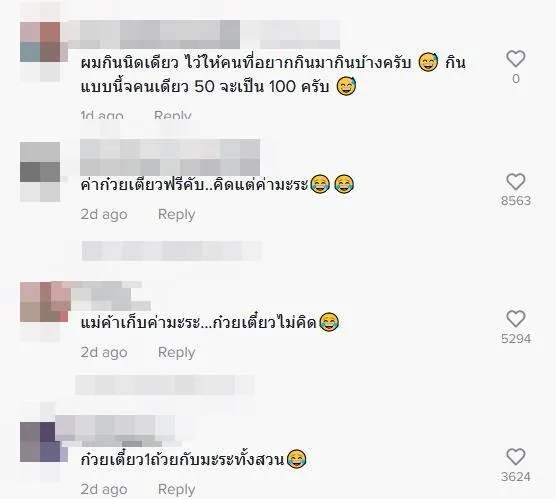Expand blurred replies under the 8563-like comment
The width and height of the screenshot is (556, 499).
172,251
